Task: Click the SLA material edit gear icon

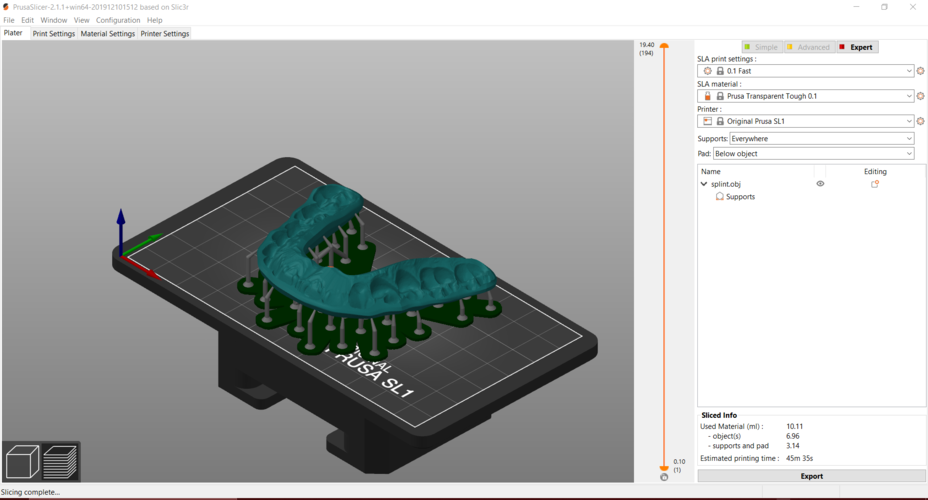Action: [920, 96]
